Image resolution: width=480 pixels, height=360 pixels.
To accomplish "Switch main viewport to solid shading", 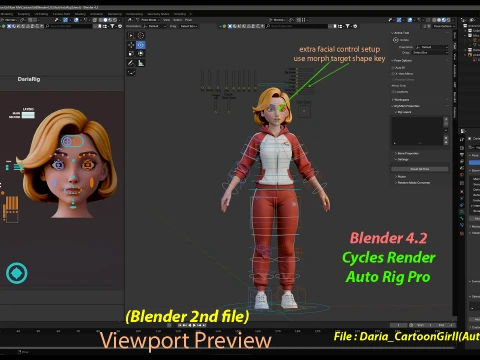I will pos(439,20).
